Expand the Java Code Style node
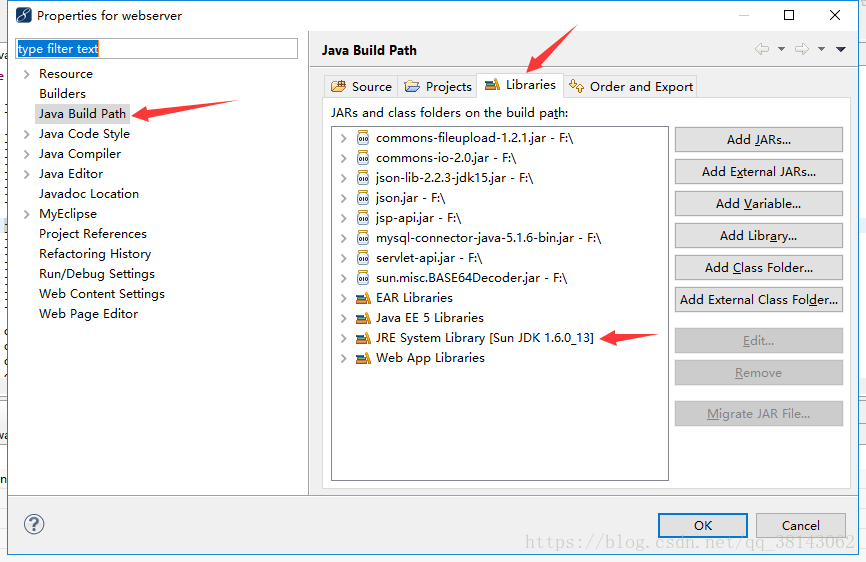The height and width of the screenshot is (562, 866). pyautogui.click(x=27, y=134)
